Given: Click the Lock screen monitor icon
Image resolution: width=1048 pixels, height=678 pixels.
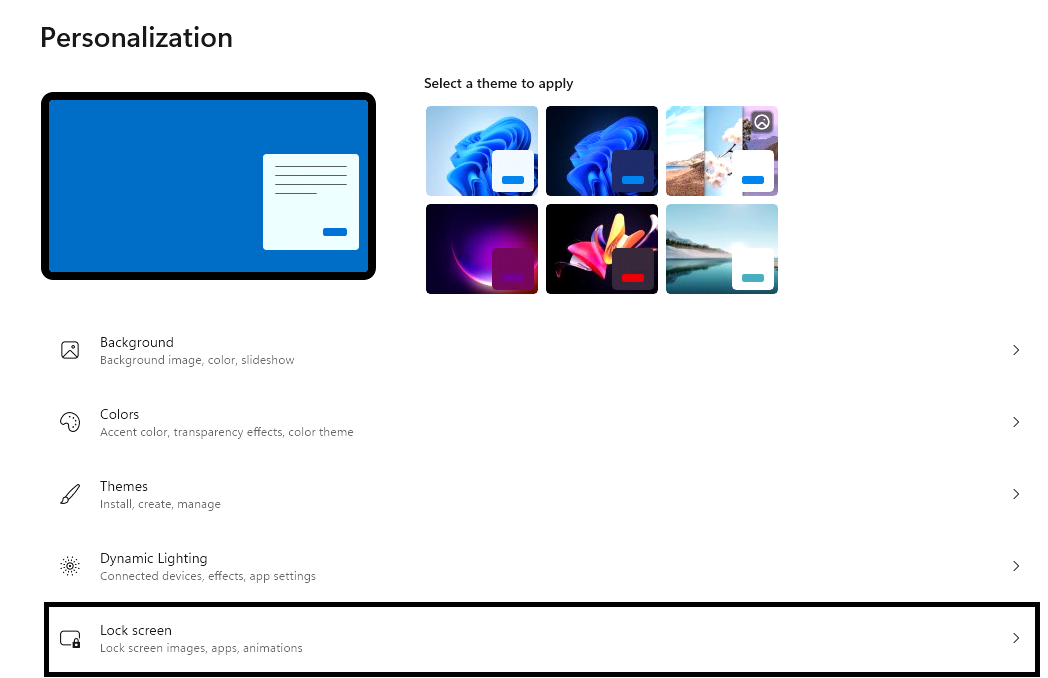Looking at the screenshot, I should point(70,639).
